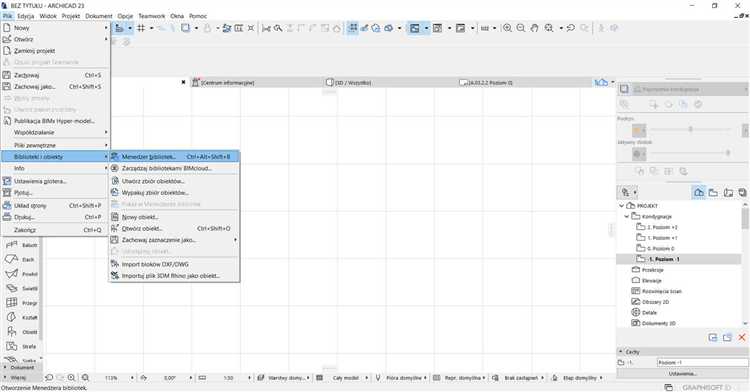Collapse the Kondygnacje tree node
This screenshot has height=392, width=750.
point(627,216)
